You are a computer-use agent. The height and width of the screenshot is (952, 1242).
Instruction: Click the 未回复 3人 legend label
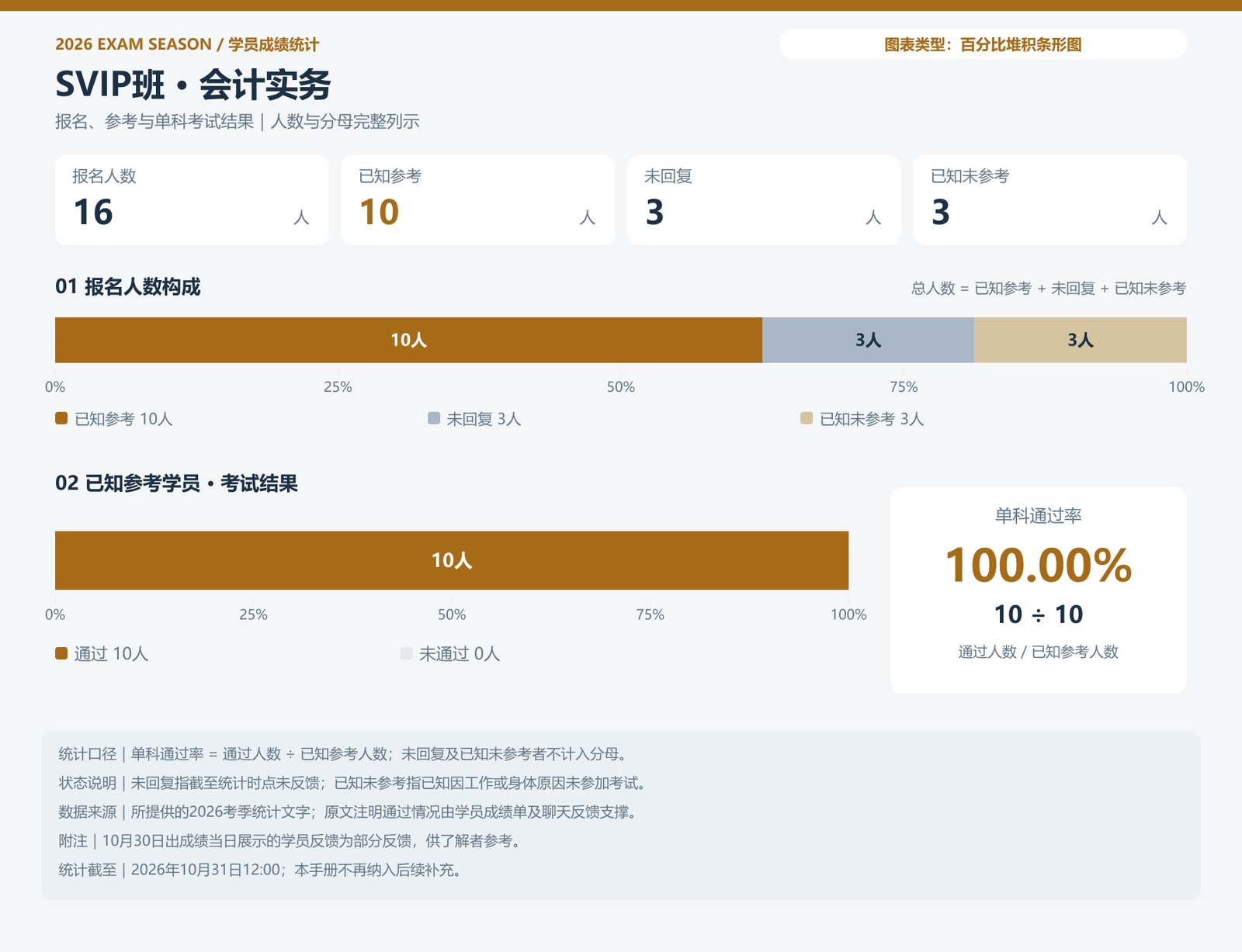[x=484, y=419]
